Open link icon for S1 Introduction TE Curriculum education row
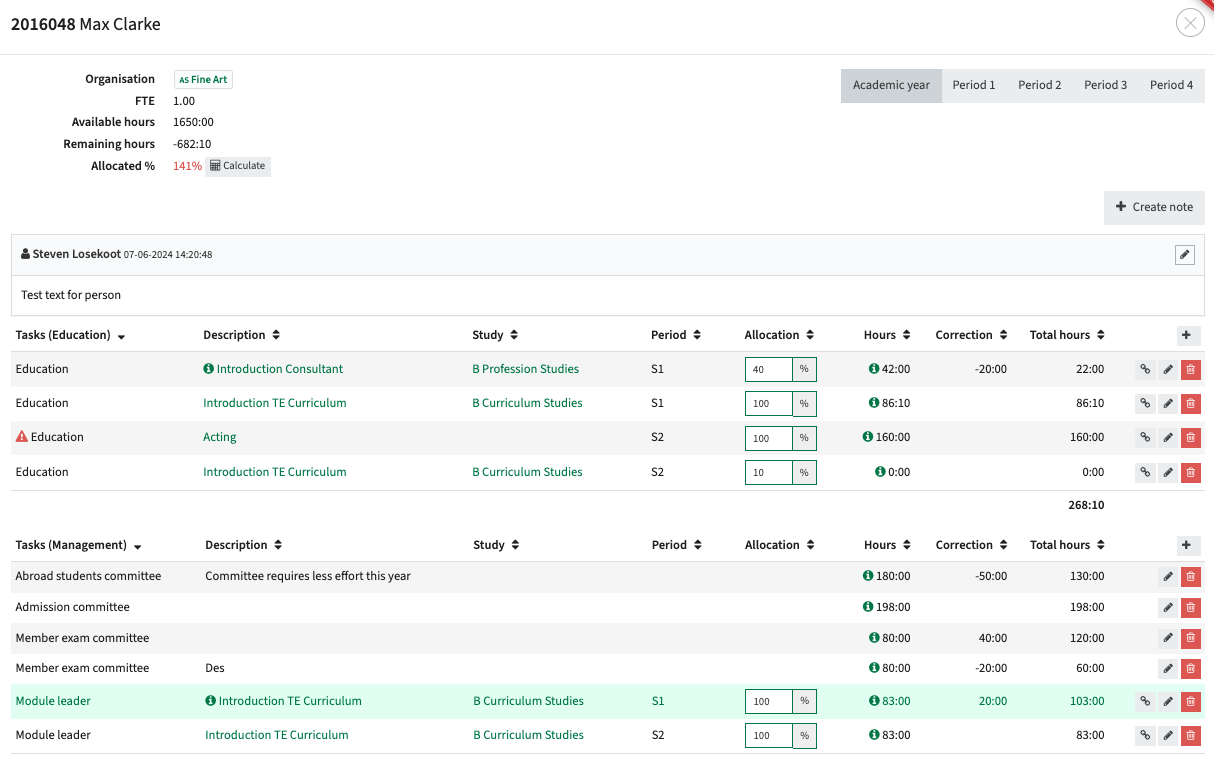 coord(1145,404)
